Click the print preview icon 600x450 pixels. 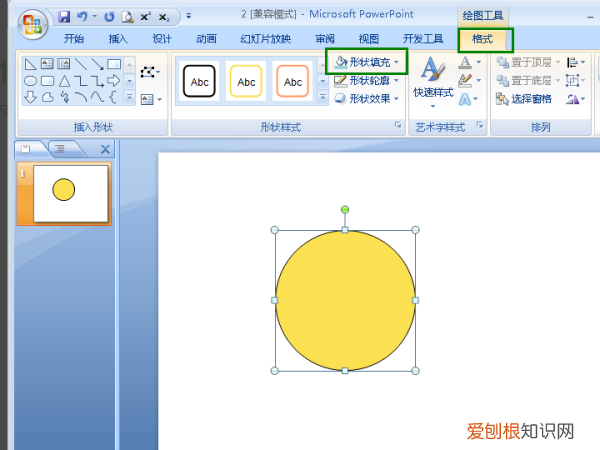coord(127,17)
